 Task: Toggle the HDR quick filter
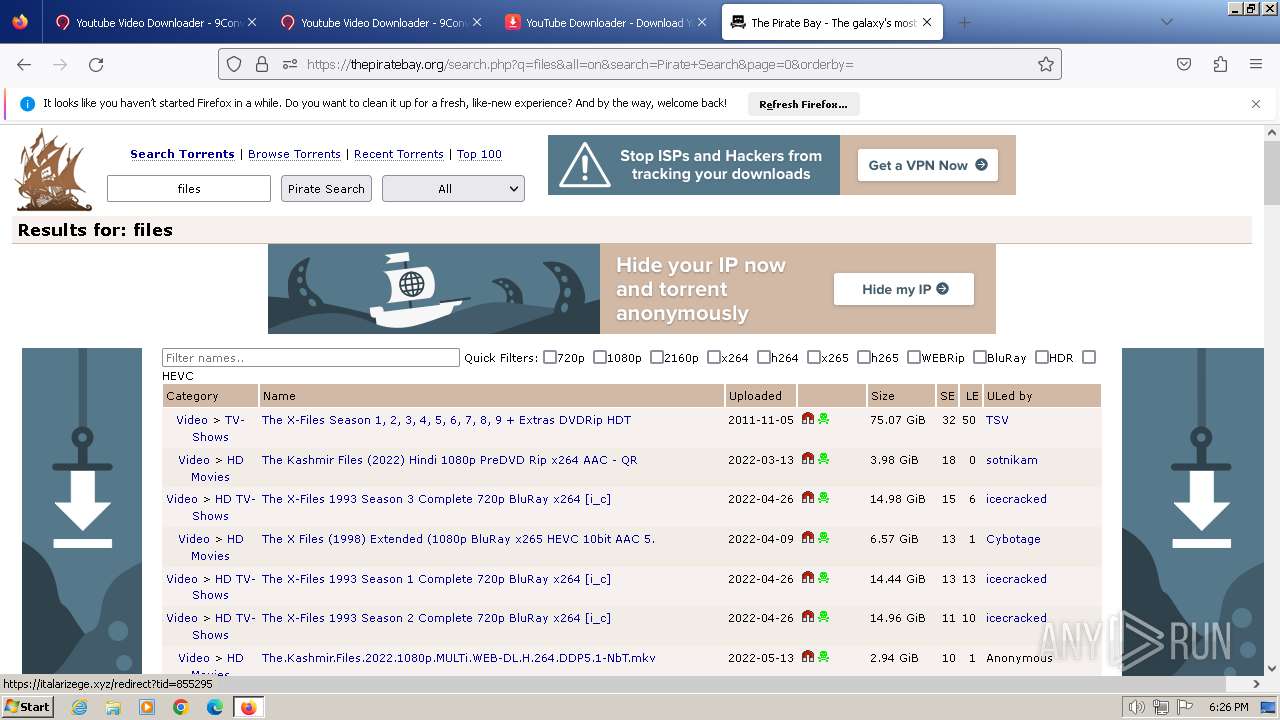point(1042,357)
